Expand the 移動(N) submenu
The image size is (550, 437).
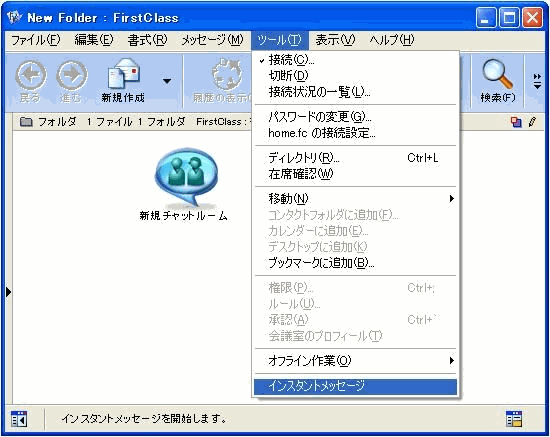pos(355,199)
